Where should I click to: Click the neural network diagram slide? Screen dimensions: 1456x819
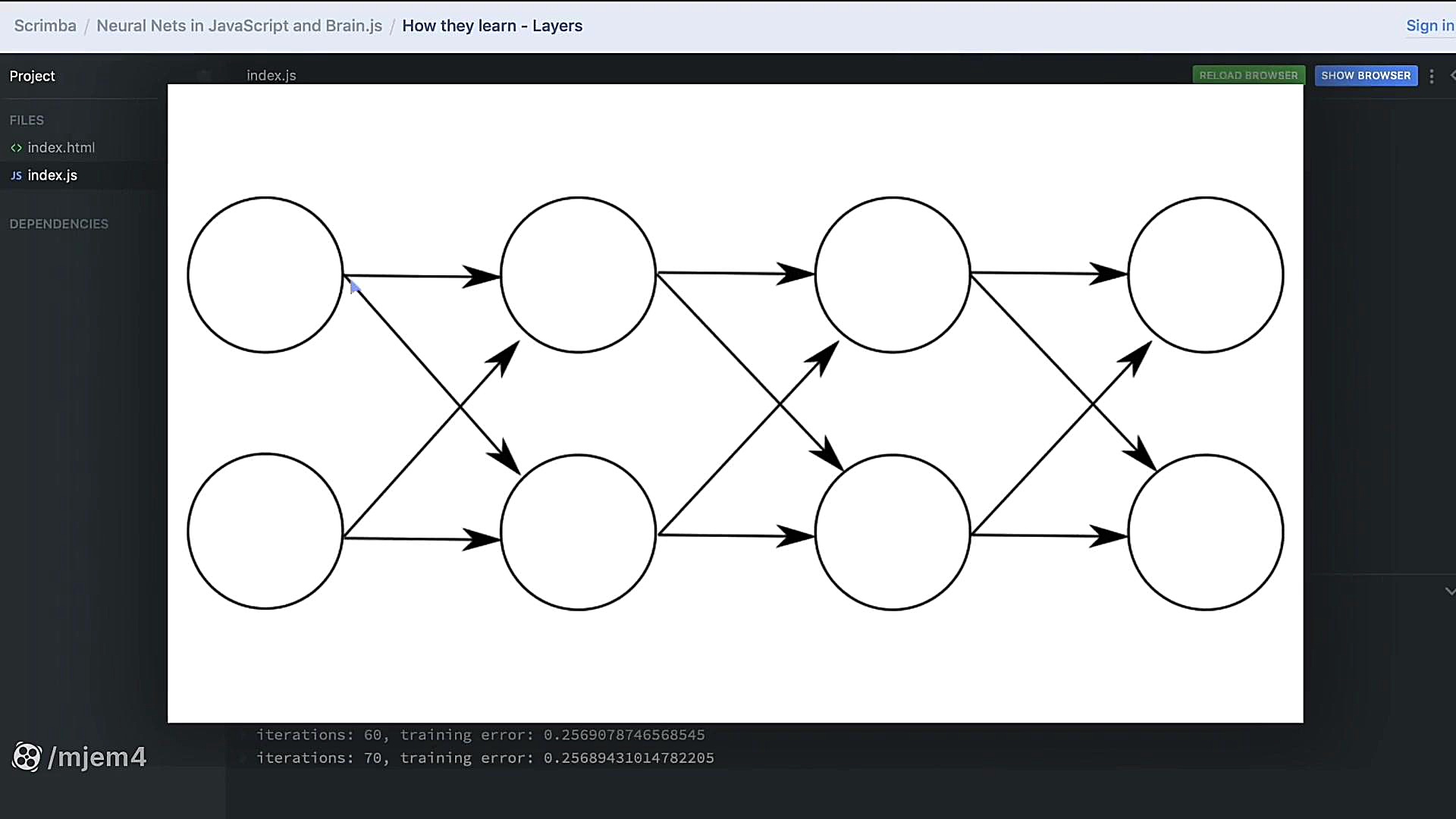point(735,403)
